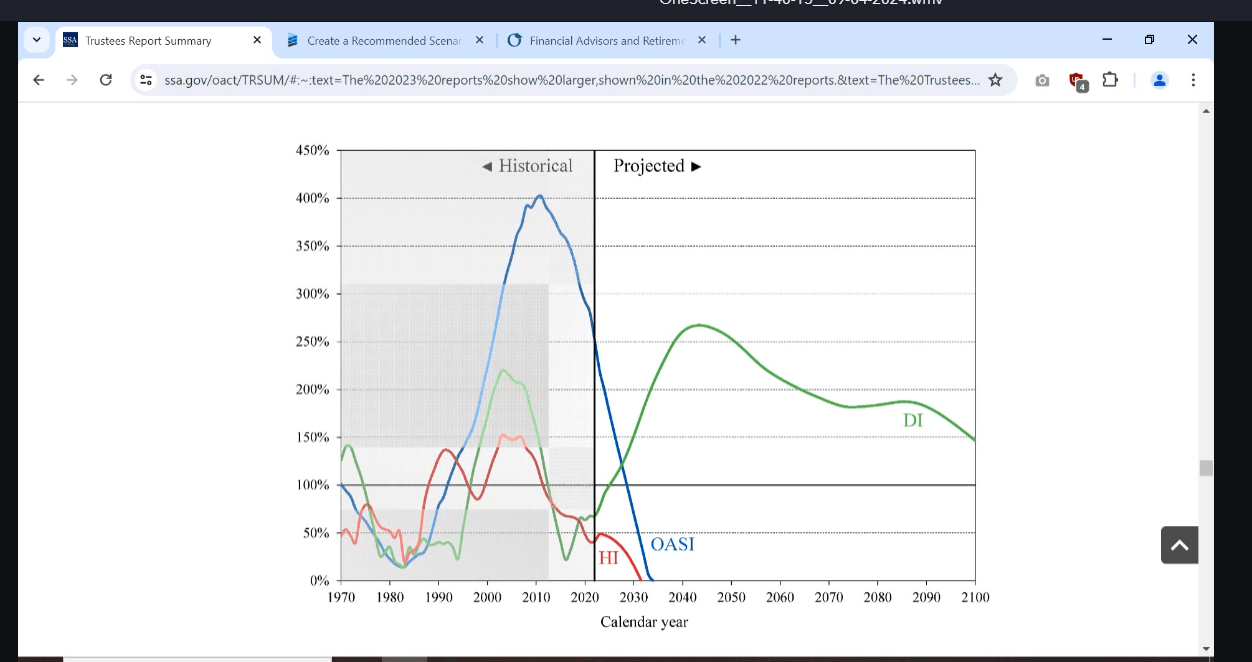This screenshot has height=662, width=1252.
Task: Click the scroll-to-top arrow button
Action: pyautogui.click(x=1179, y=545)
